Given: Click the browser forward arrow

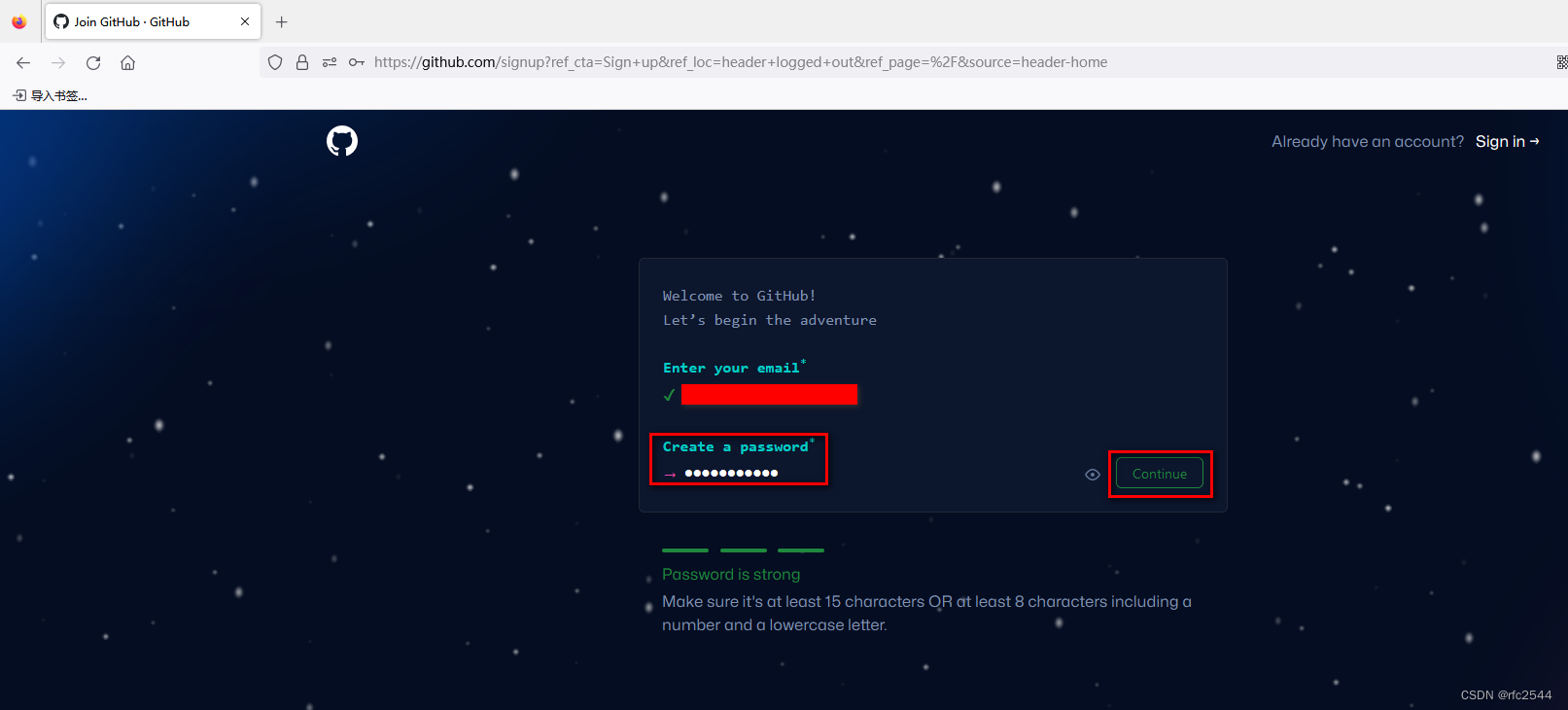Looking at the screenshot, I should tap(58, 62).
